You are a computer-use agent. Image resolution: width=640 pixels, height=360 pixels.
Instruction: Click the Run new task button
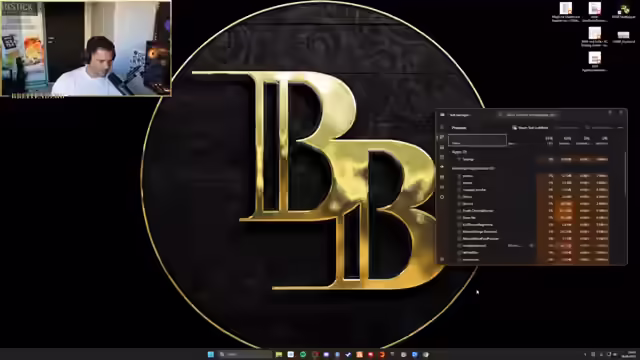pyautogui.click(x=530, y=128)
